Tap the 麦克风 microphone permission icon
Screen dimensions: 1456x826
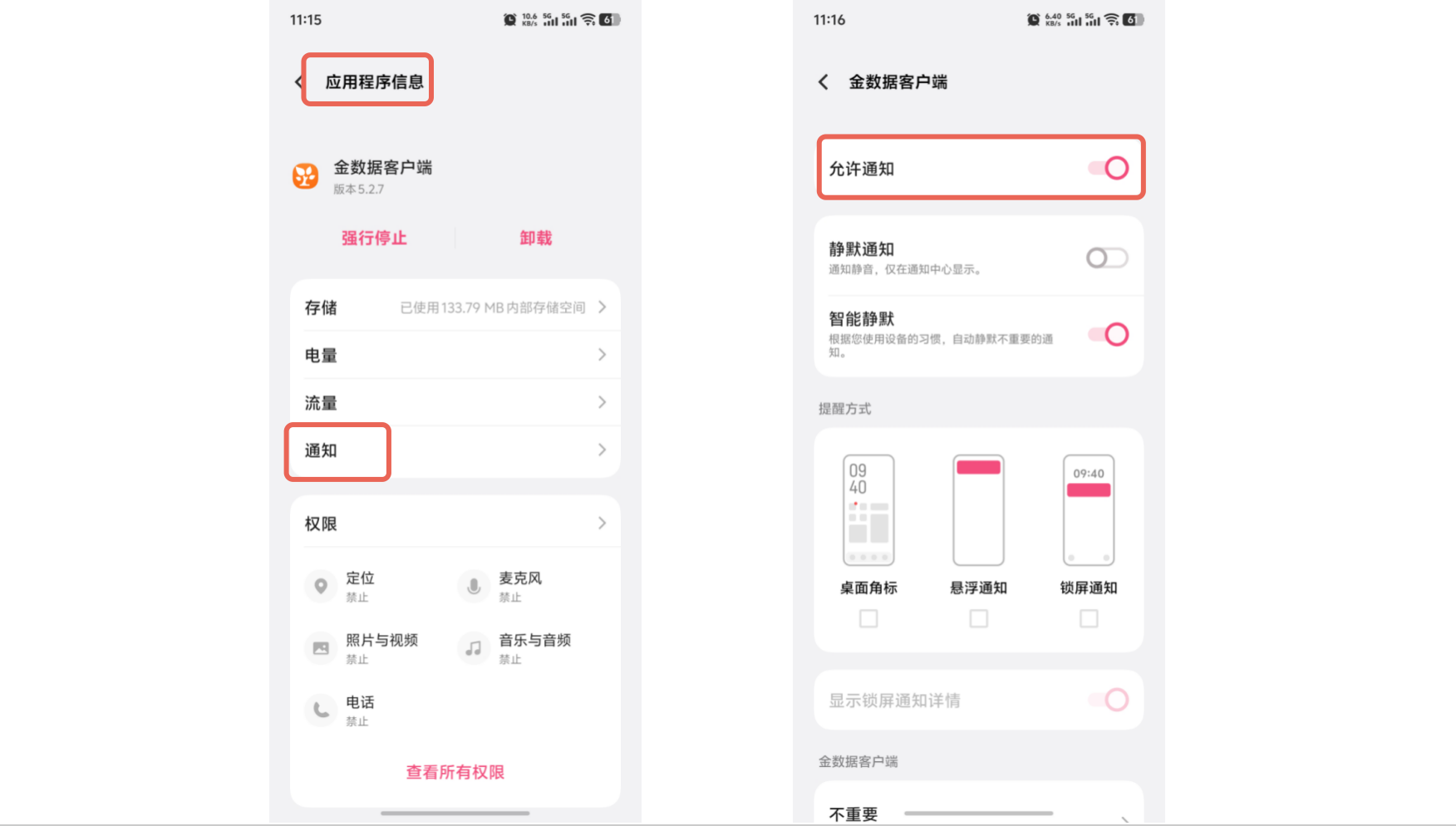(474, 587)
